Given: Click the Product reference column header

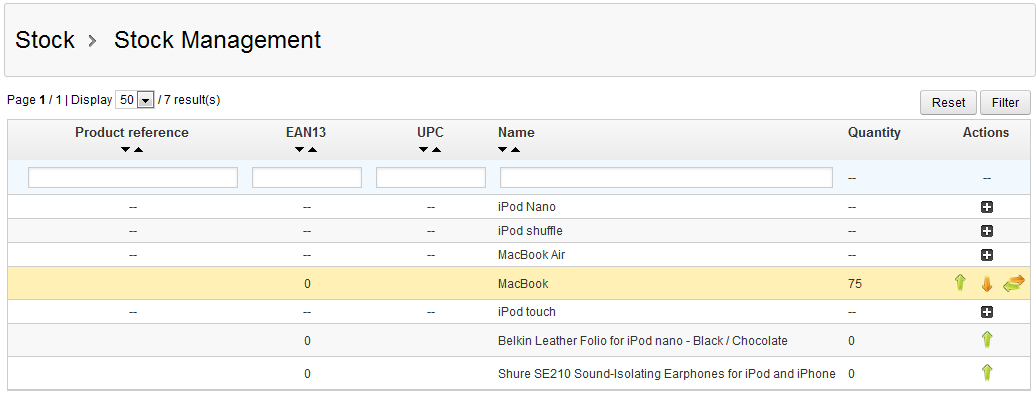Looking at the screenshot, I should point(132,133).
